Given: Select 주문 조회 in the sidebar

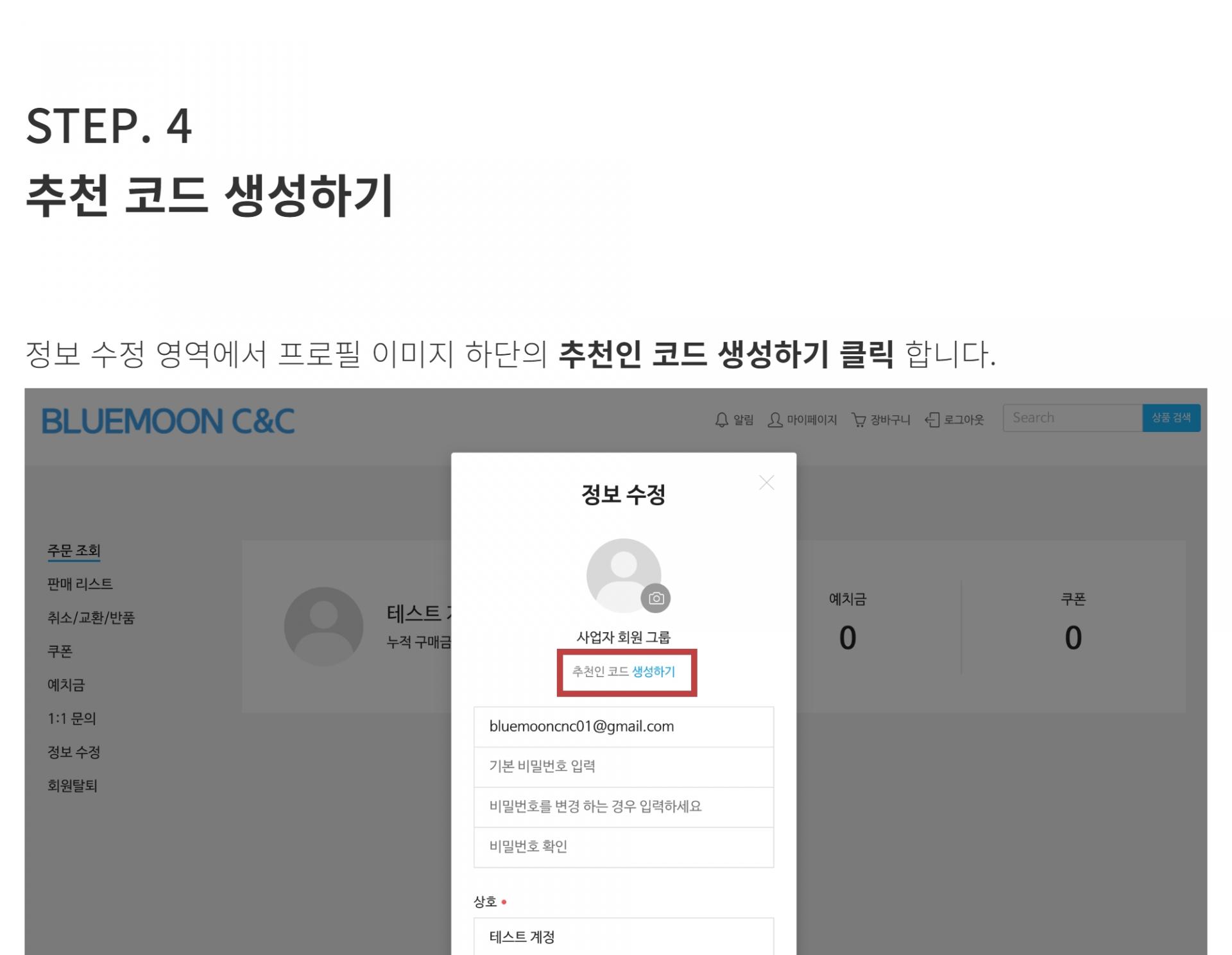Looking at the screenshot, I should click(x=74, y=551).
